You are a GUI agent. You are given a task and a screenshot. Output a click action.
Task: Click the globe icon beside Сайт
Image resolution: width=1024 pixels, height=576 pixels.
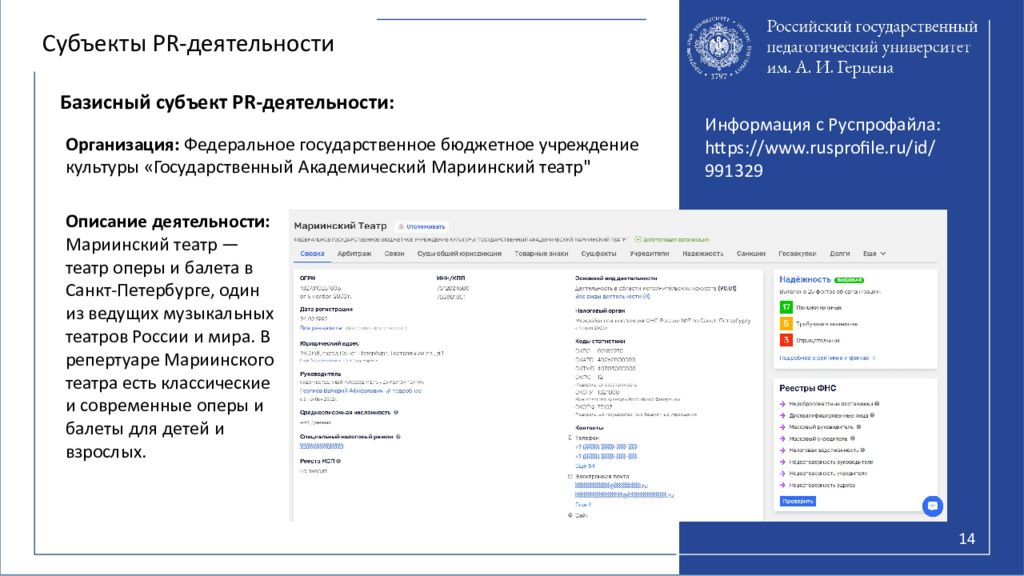(570, 515)
